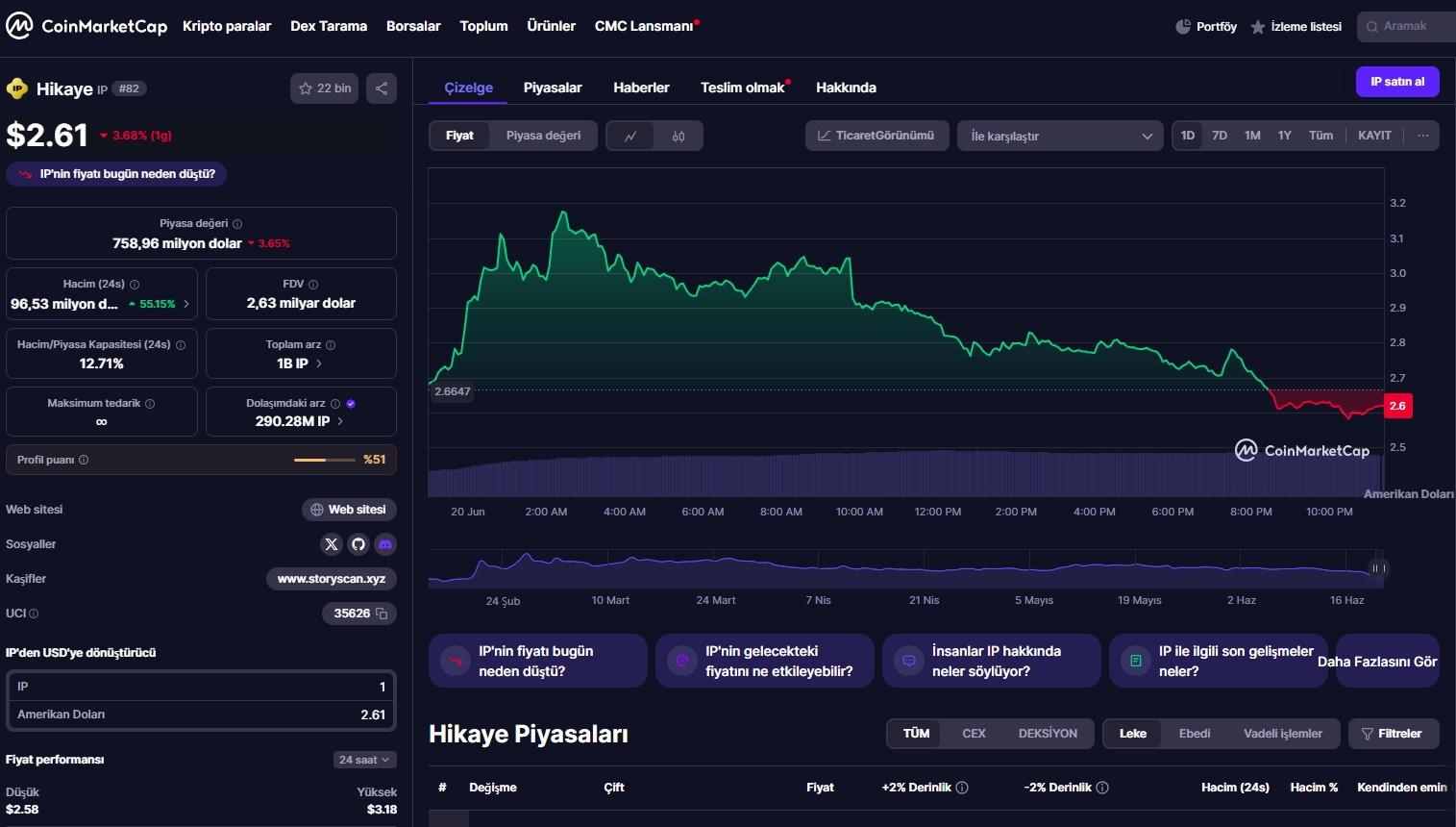Show info for +2% Derinlik column
1456x827 pixels.
pos(962,788)
